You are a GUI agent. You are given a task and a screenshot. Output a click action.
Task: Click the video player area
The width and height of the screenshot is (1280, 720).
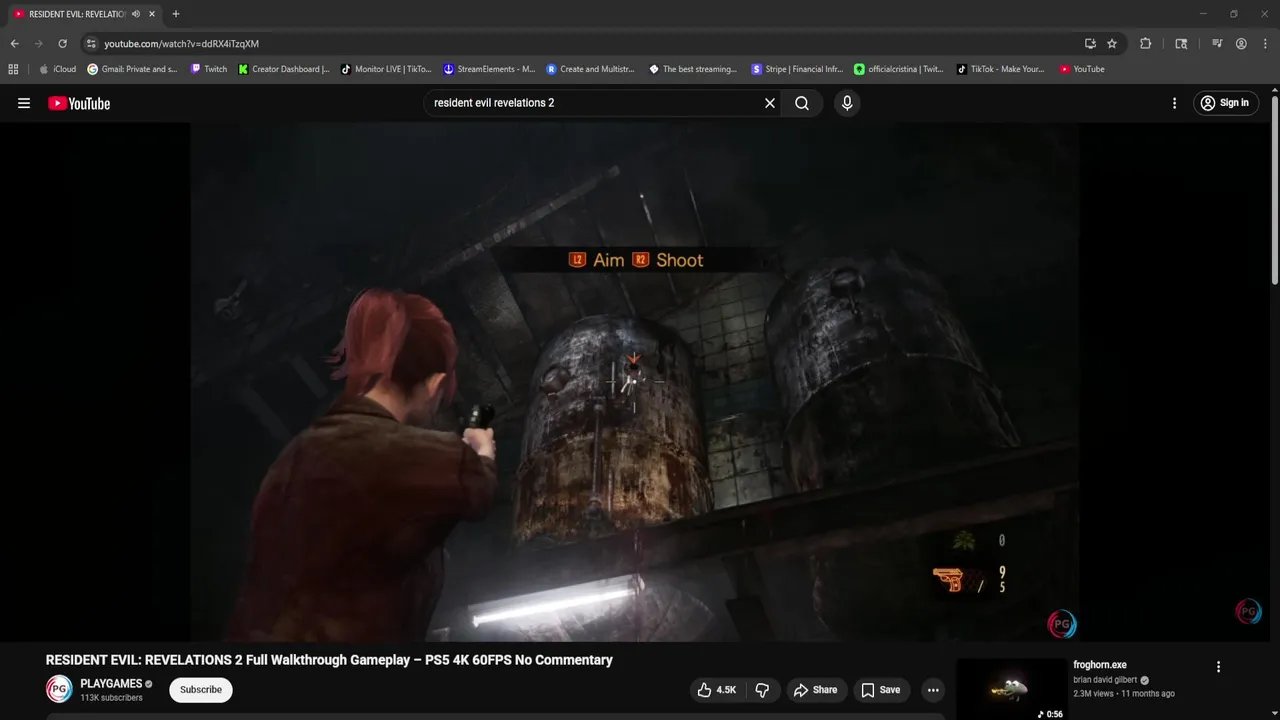click(635, 382)
